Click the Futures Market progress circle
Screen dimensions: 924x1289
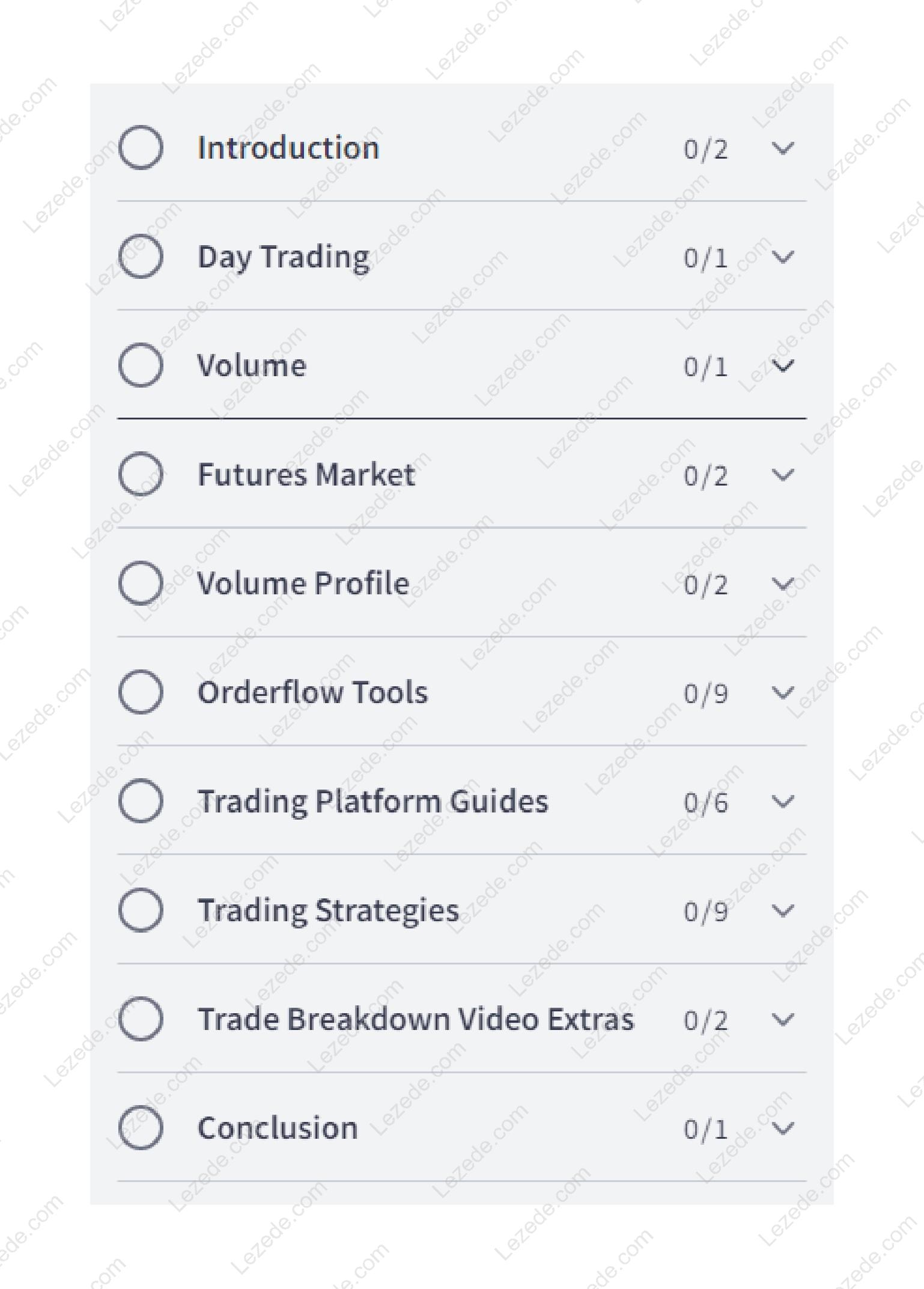point(141,474)
